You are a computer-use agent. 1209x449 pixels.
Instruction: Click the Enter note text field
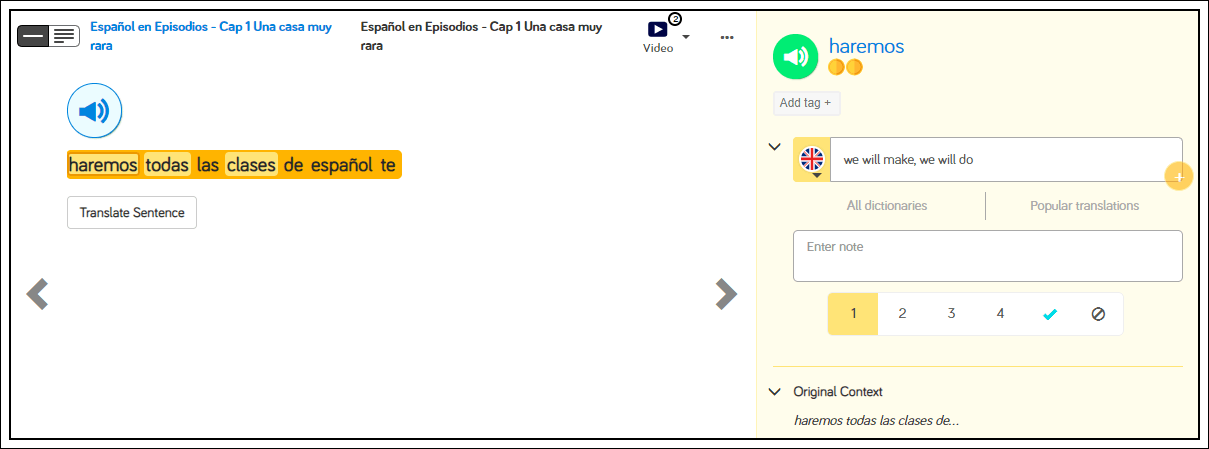click(x=987, y=256)
